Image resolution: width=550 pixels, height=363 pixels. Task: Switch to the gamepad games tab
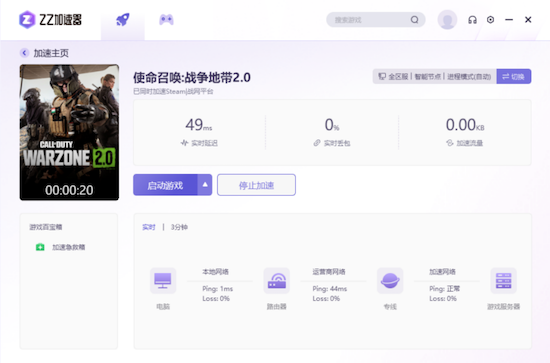click(166, 20)
